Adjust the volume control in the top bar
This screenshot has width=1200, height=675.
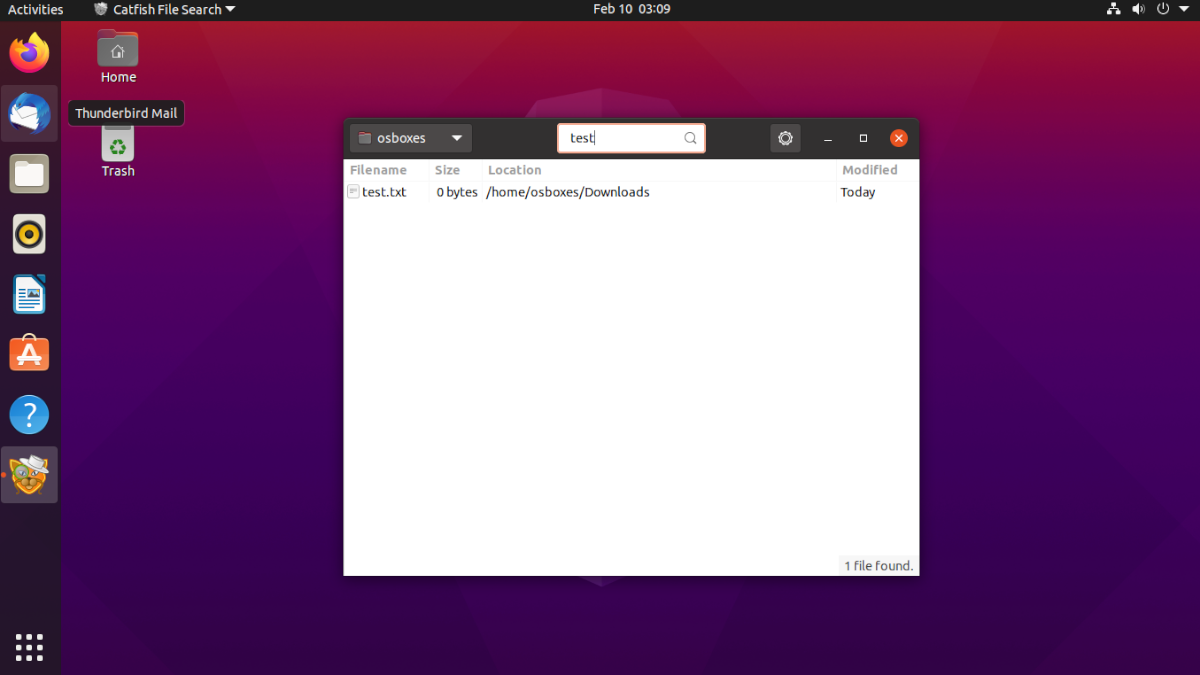coord(1140,9)
